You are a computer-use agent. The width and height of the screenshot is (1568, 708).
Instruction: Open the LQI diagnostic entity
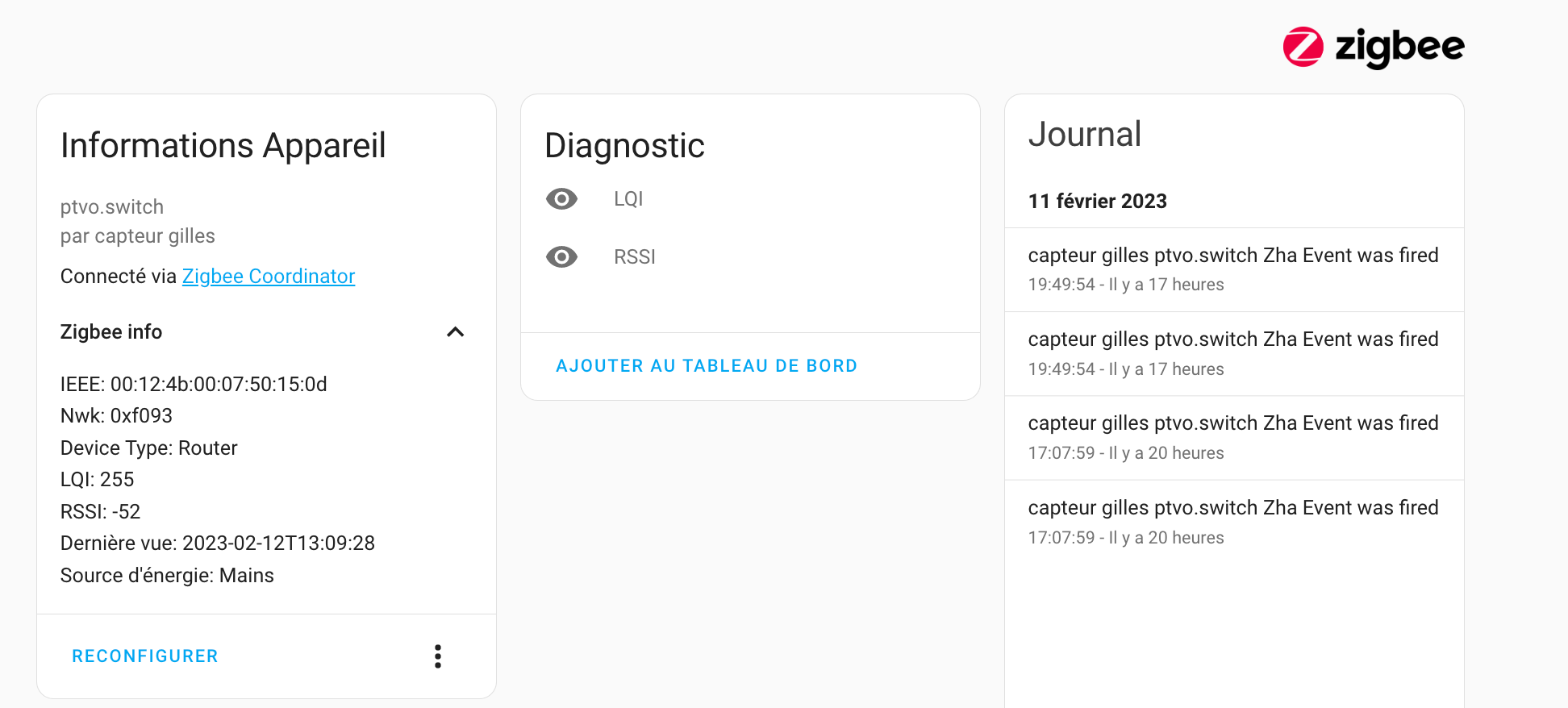(x=750, y=198)
